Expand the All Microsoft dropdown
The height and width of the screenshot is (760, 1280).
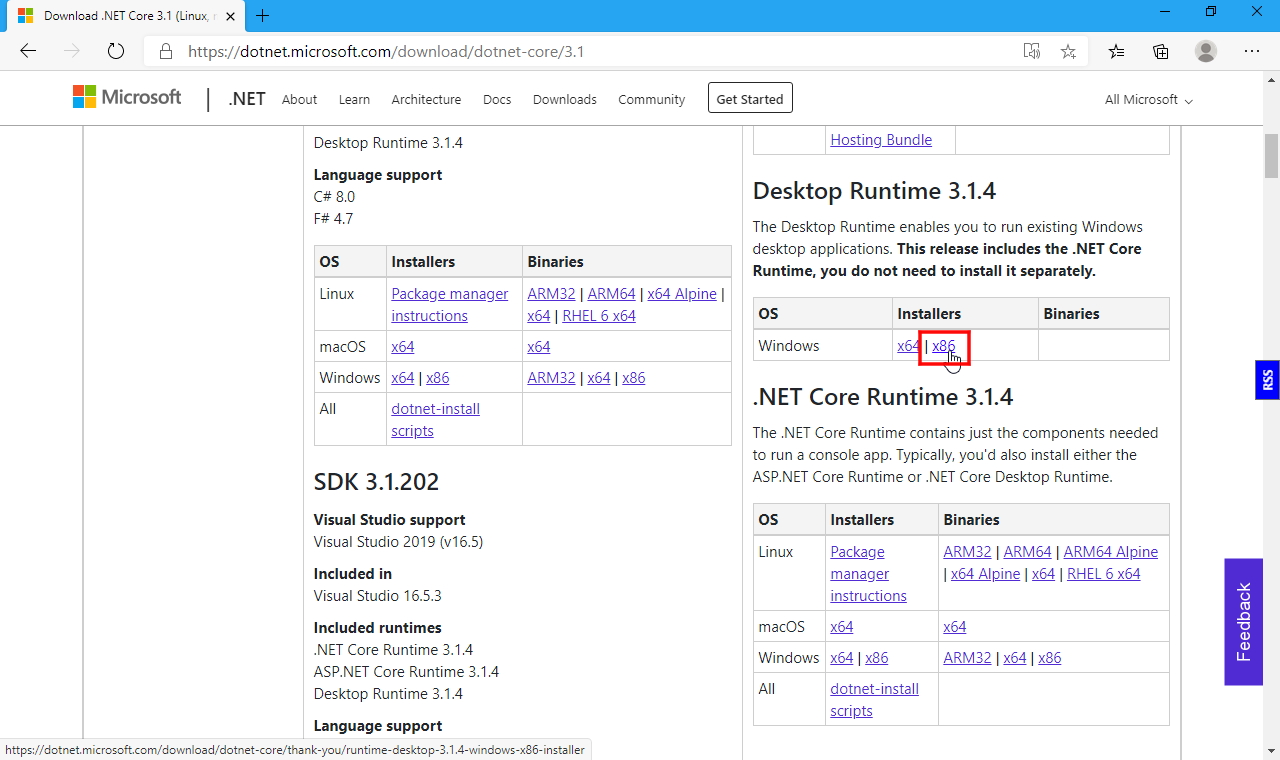pyautogui.click(x=1148, y=100)
